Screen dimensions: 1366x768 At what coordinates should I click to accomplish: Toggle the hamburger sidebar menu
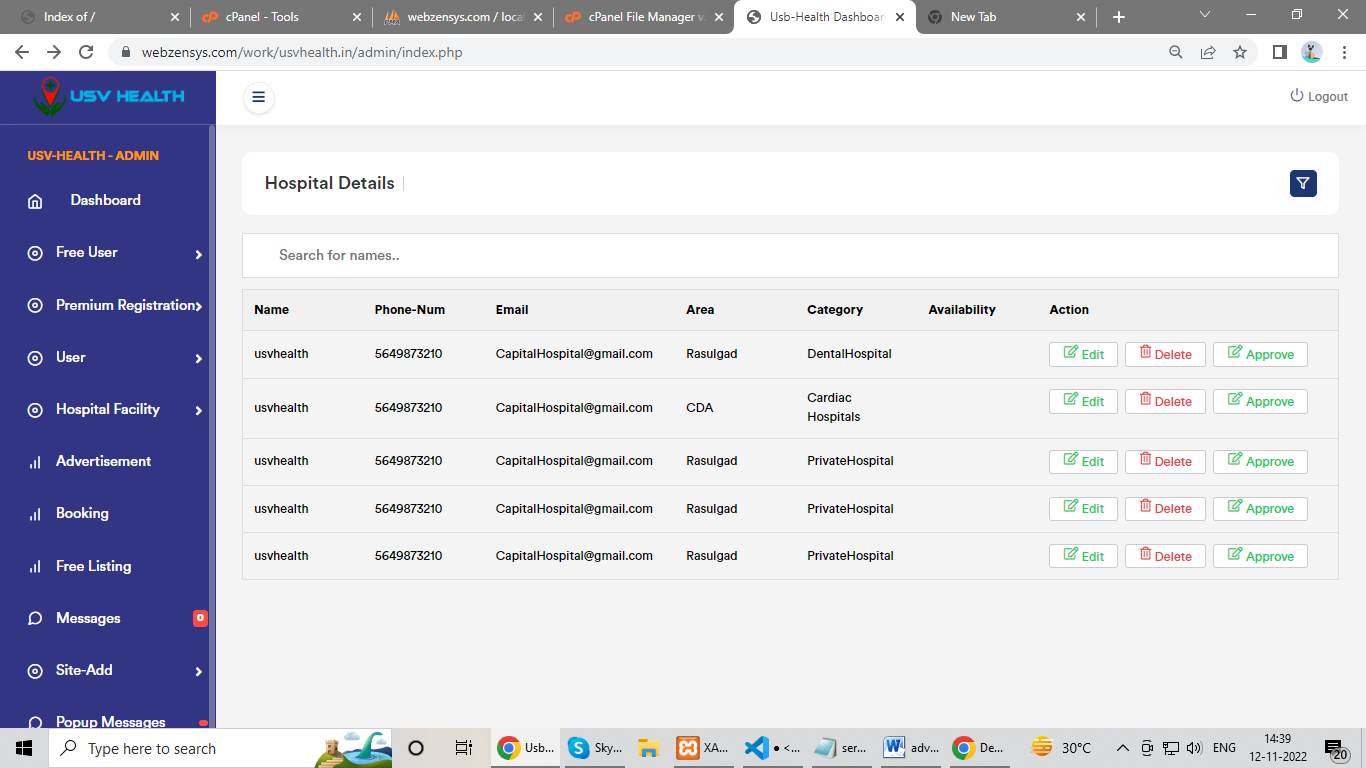(258, 97)
